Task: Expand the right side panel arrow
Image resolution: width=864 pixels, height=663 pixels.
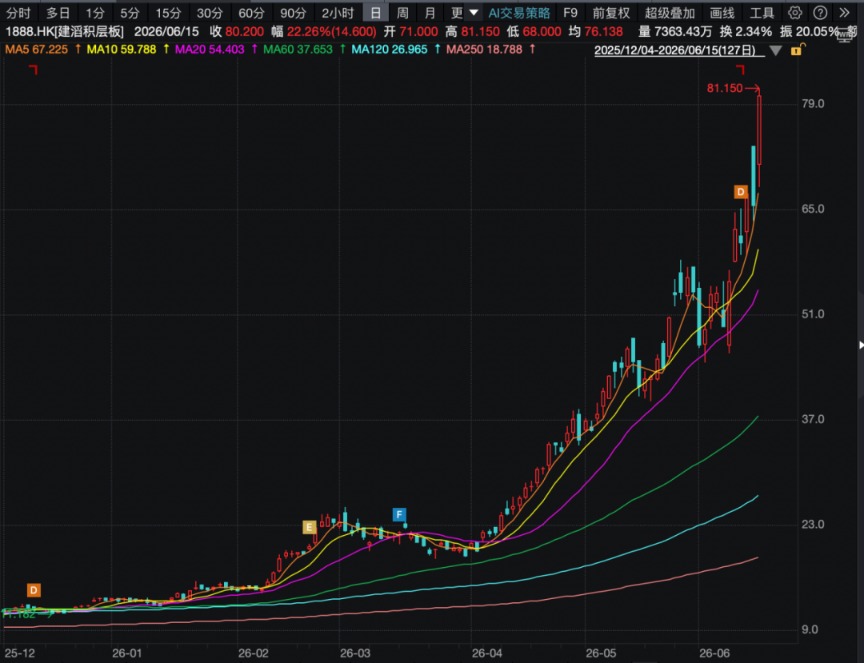Action: pos(861,345)
